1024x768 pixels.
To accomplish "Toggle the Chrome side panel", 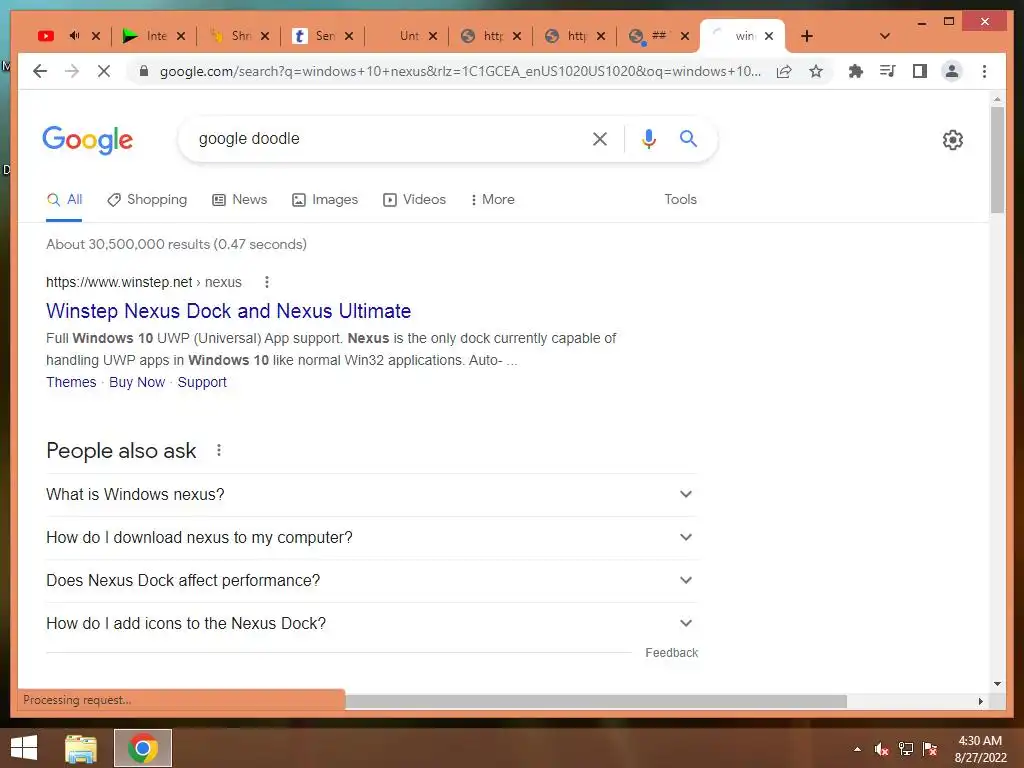I will pyautogui.click(x=920, y=71).
